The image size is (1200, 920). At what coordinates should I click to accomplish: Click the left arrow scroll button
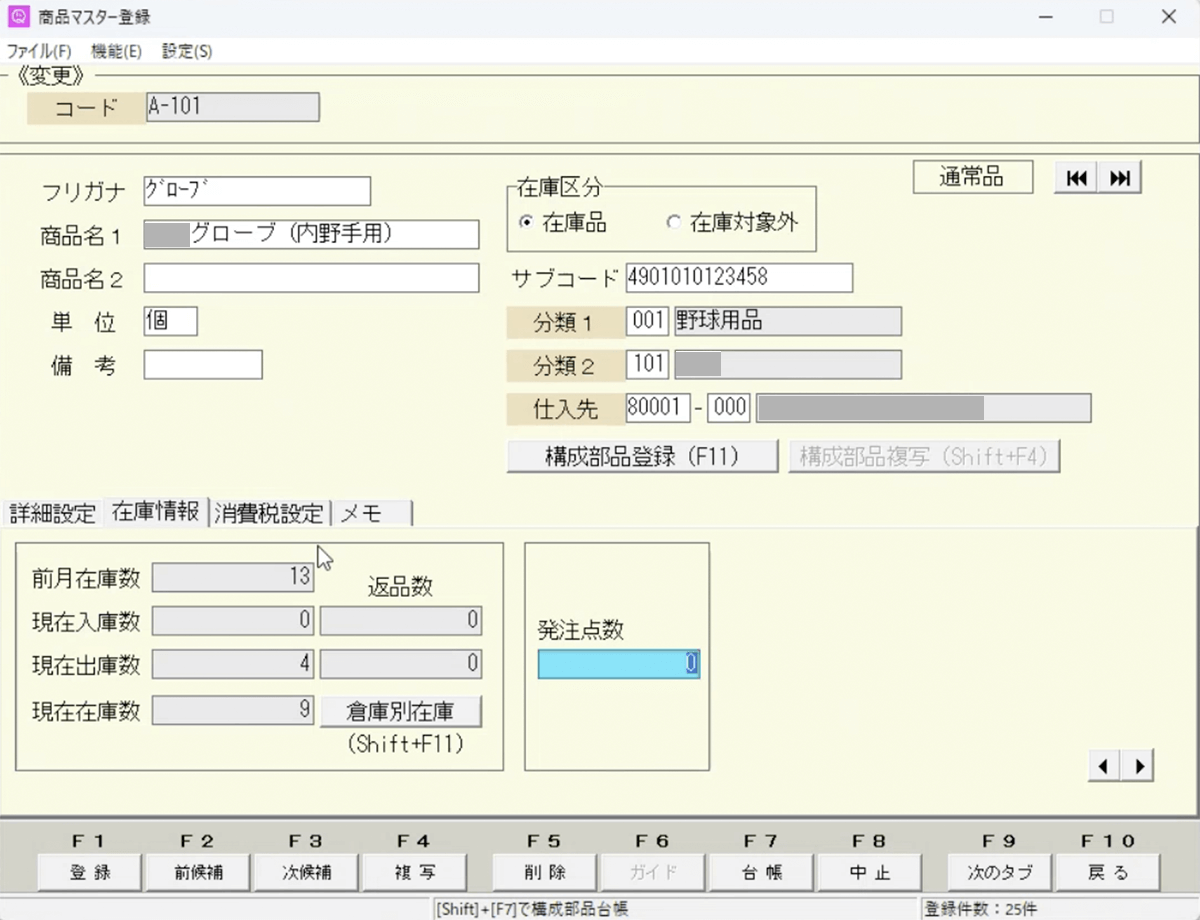click(1105, 766)
